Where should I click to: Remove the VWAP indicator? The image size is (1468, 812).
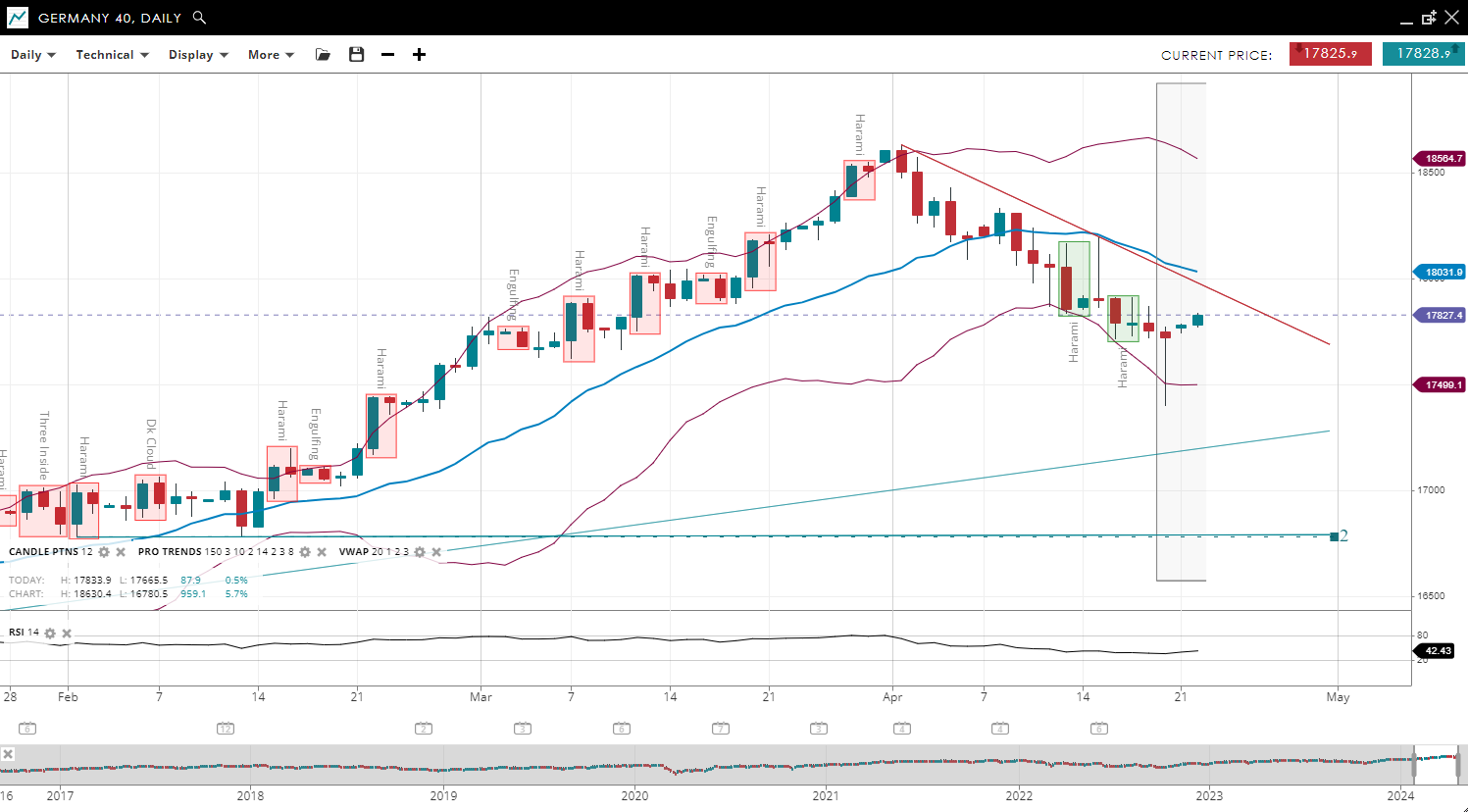pos(436,552)
